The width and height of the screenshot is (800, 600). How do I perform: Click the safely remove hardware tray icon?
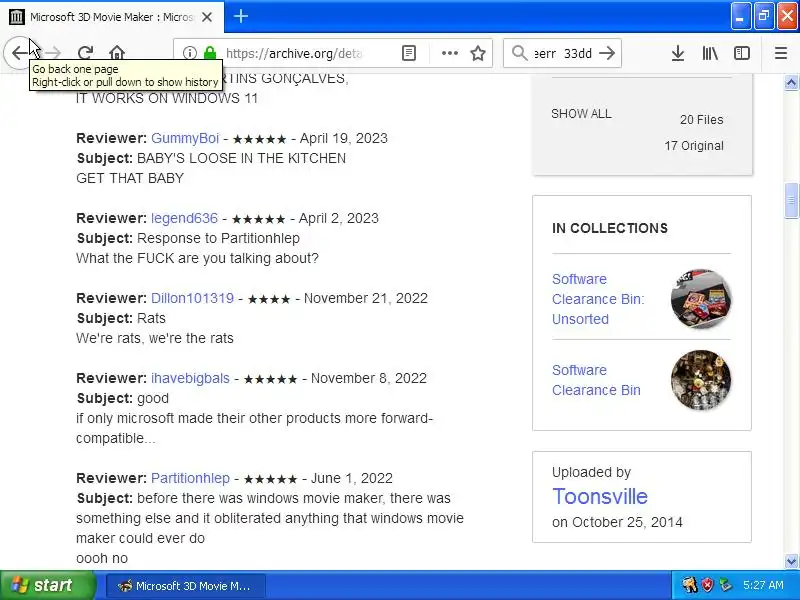tap(725, 585)
